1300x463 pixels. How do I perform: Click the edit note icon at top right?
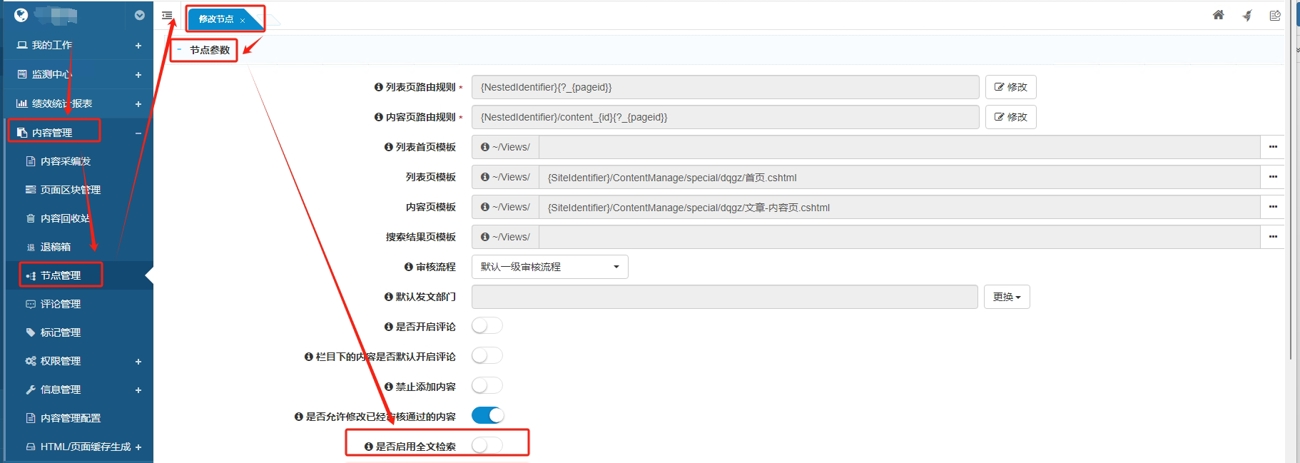tap(1275, 15)
